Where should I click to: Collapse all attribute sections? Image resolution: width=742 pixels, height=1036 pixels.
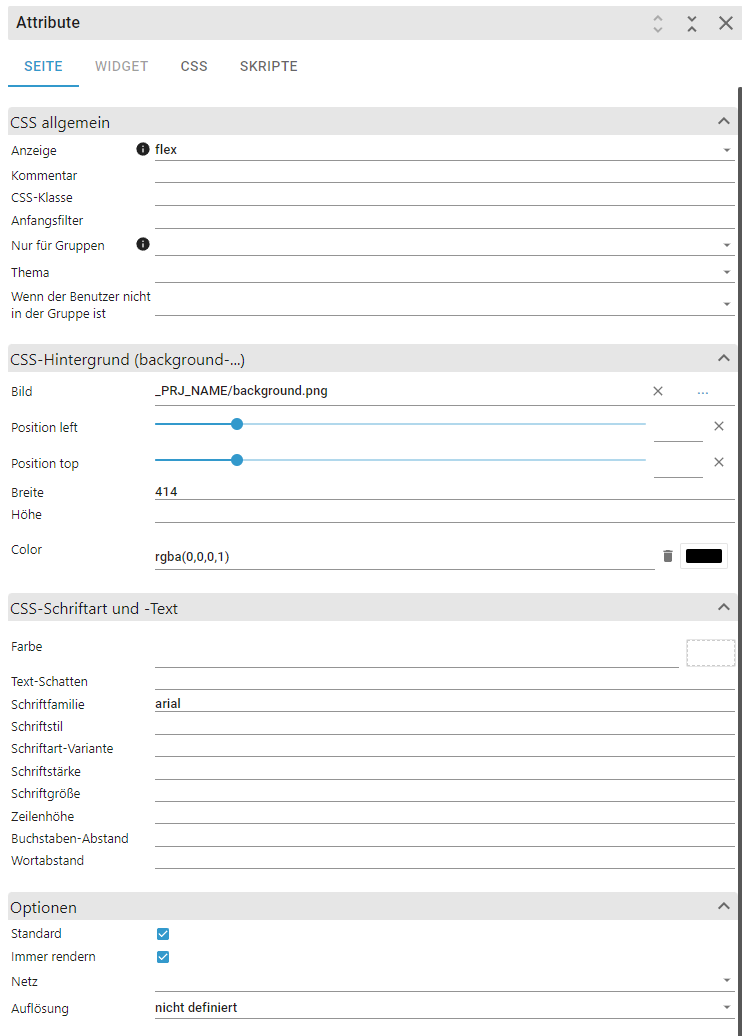pyautogui.click(x=692, y=23)
